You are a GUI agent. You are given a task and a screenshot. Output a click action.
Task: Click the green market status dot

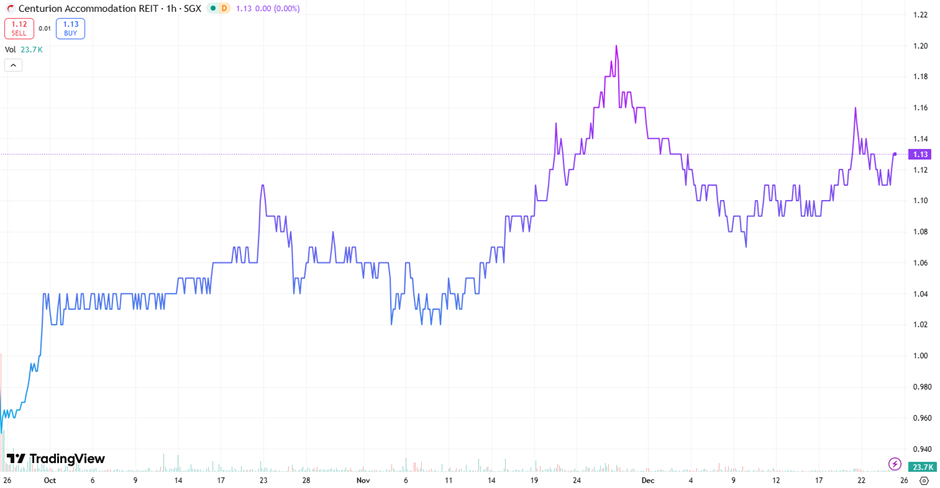[212, 8]
